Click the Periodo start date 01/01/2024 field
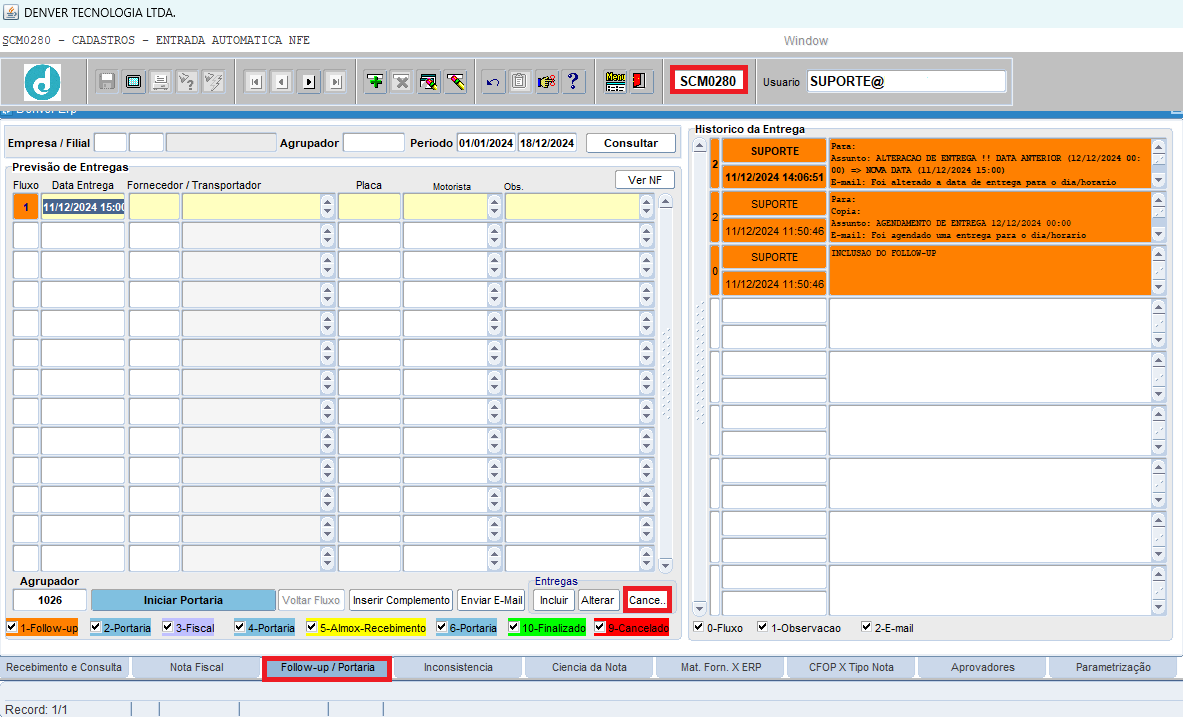The image size is (1183, 717). (486, 143)
